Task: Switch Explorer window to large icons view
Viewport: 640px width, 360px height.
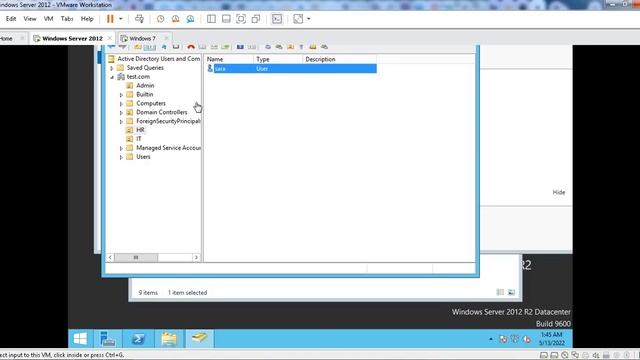Action: pyautogui.click(x=511, y=292)
